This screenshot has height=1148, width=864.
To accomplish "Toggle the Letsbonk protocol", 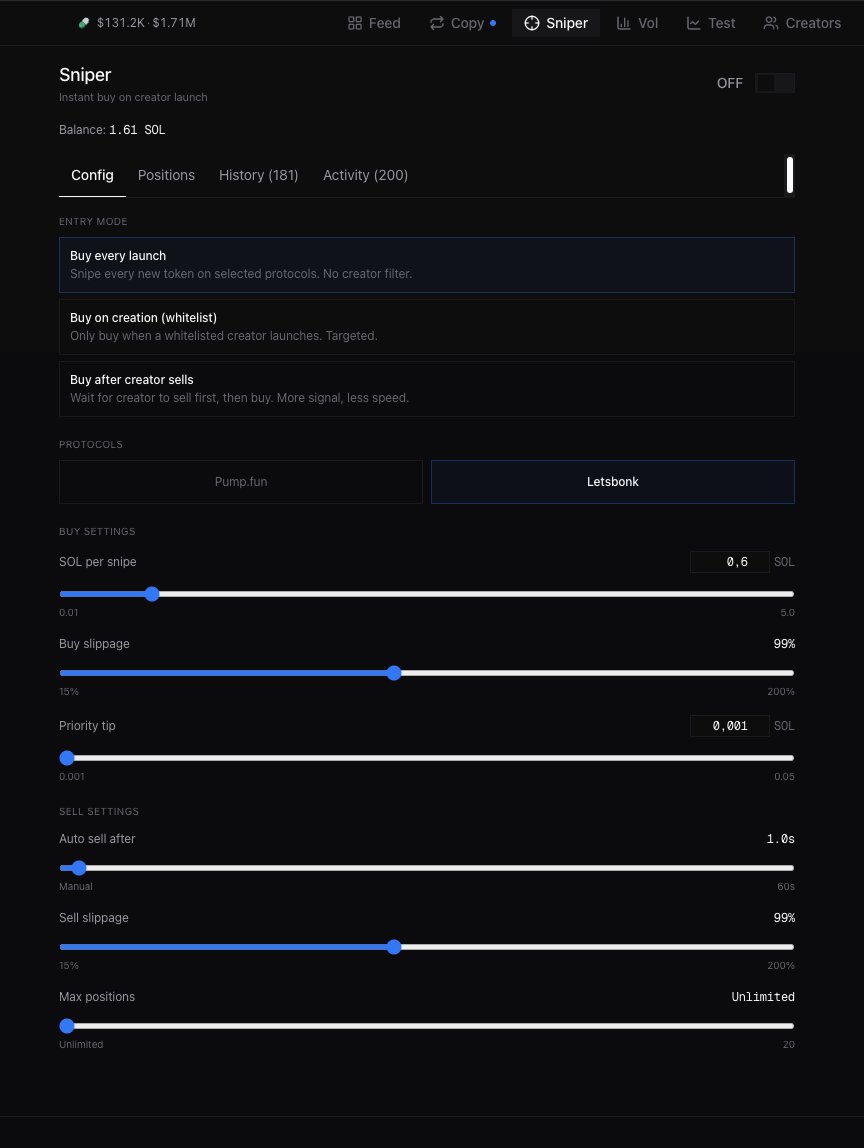I will (613, 482).
